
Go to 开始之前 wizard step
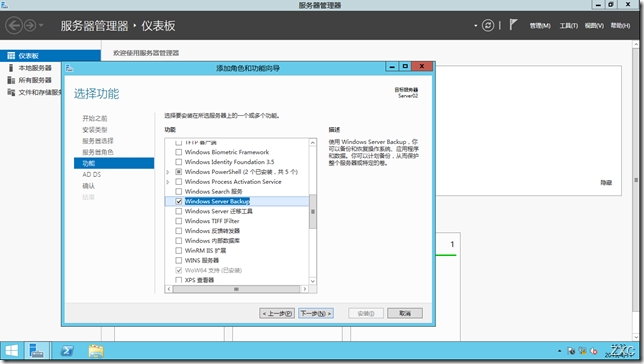94,118
